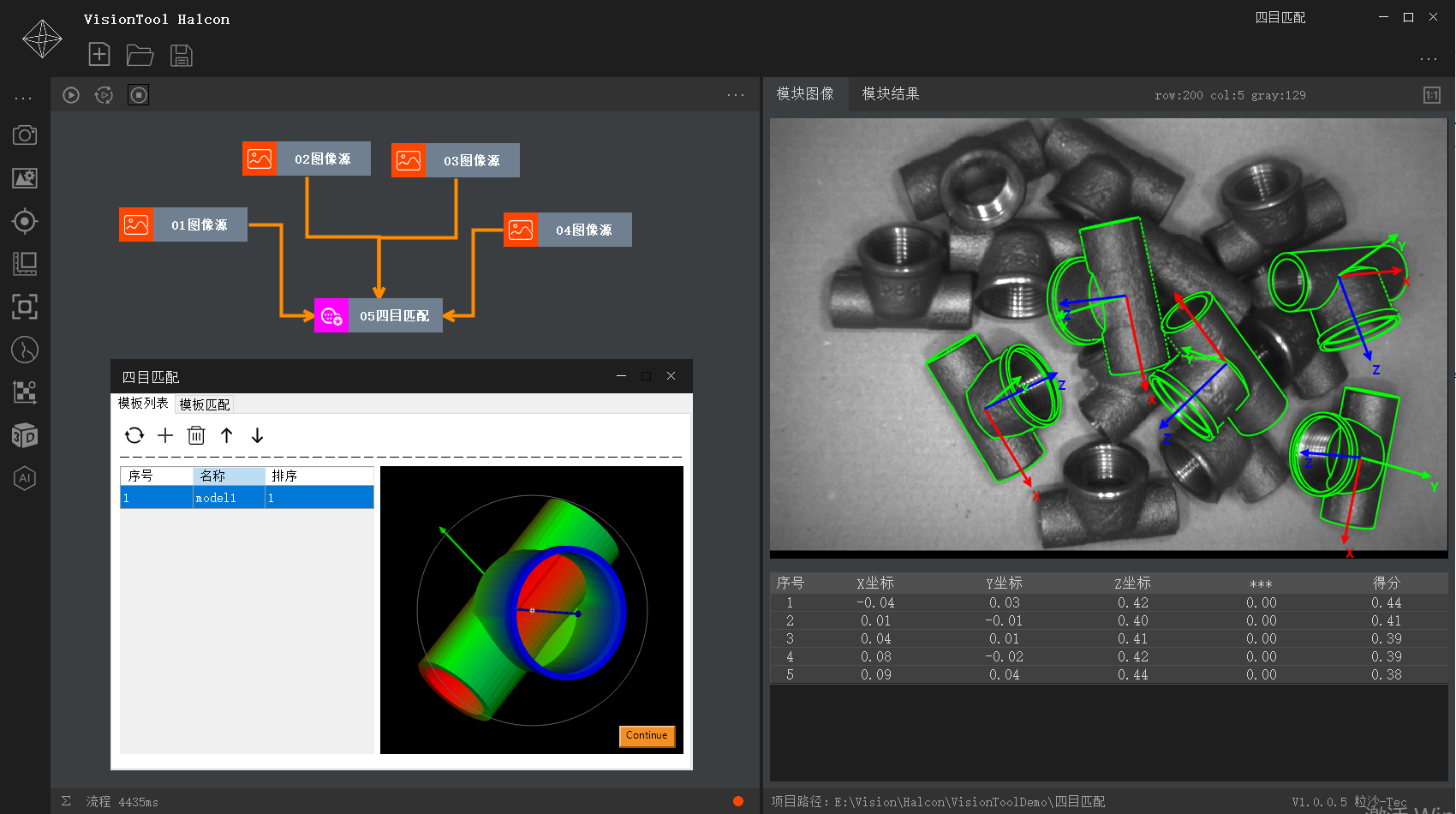Select result row with score 0.41
This screenshot has height=814, width=1456.
1109,621
